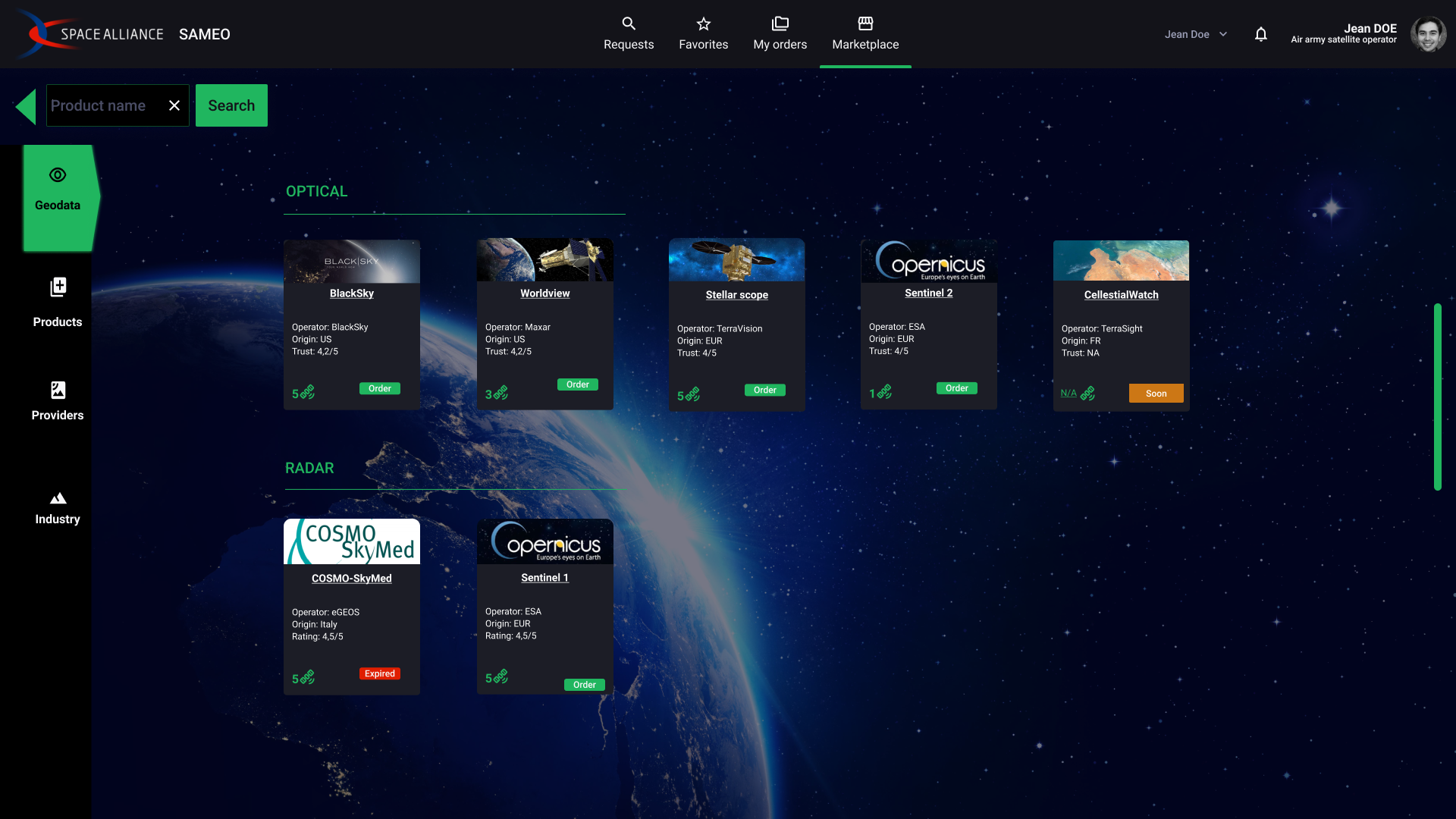Order the BlackSky product

tap(380, 389)
